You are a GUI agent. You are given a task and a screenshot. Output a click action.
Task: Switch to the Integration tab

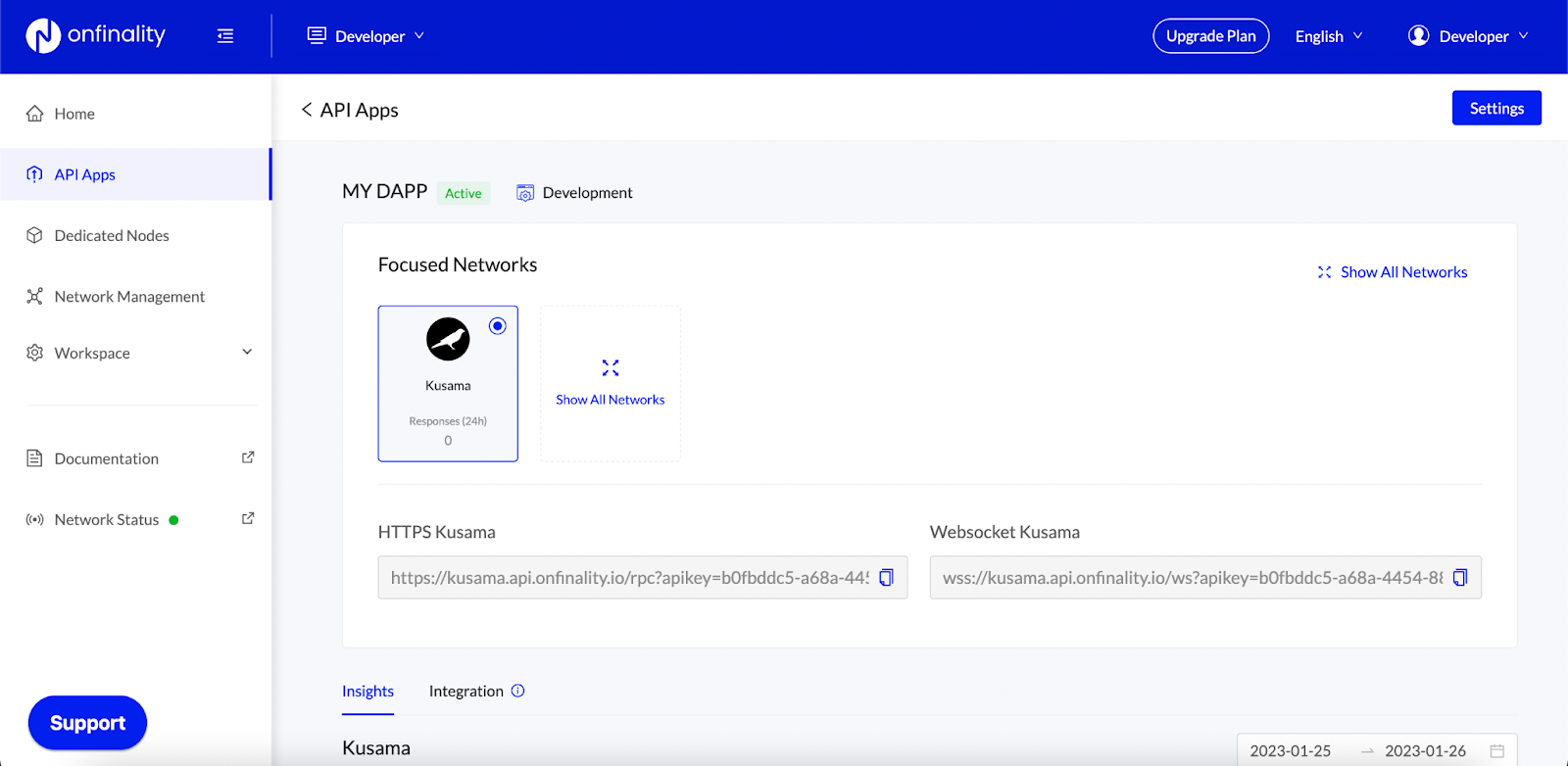coord(466,692)
